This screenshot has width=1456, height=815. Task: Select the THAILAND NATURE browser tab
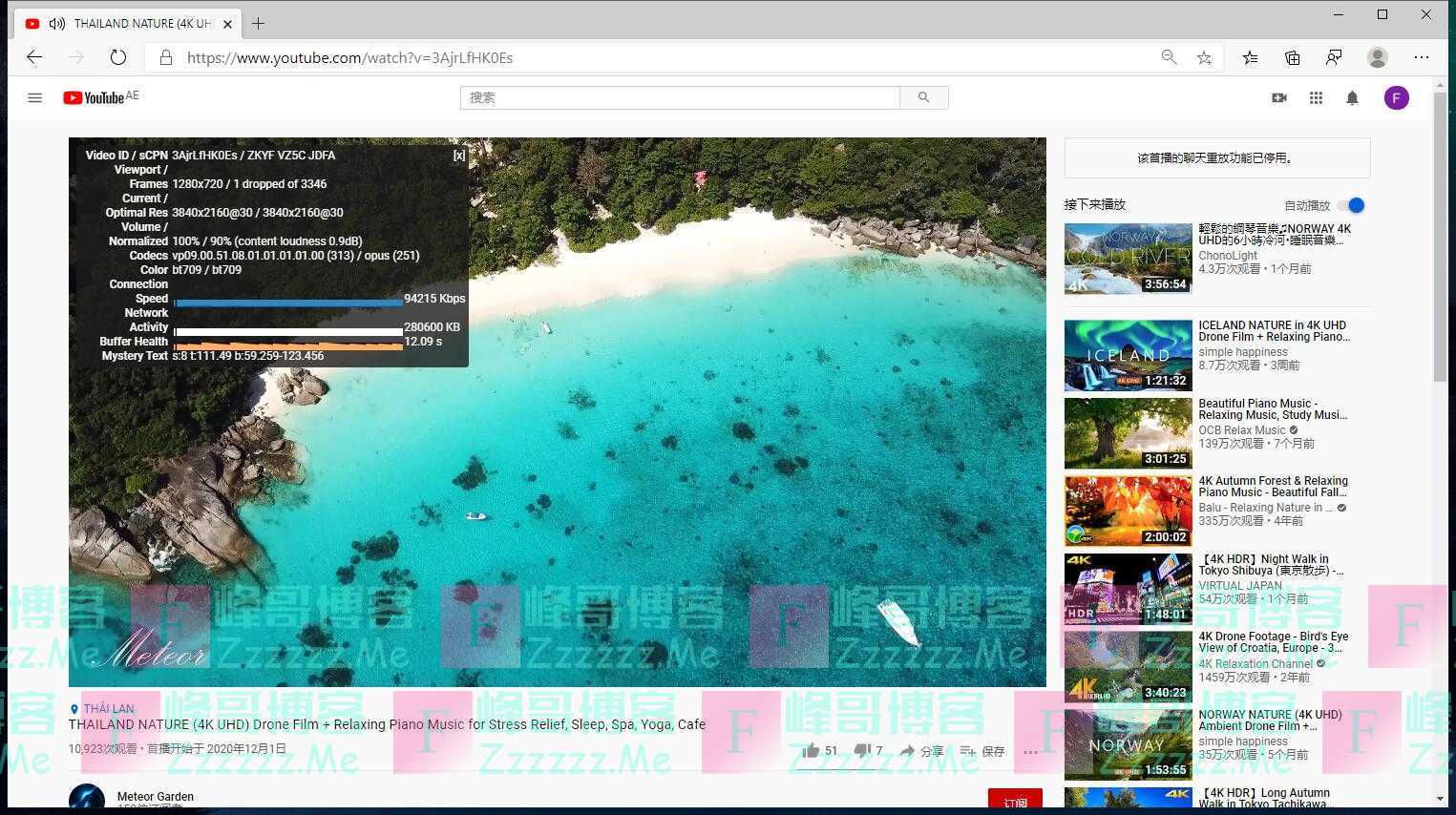(134, 23)
